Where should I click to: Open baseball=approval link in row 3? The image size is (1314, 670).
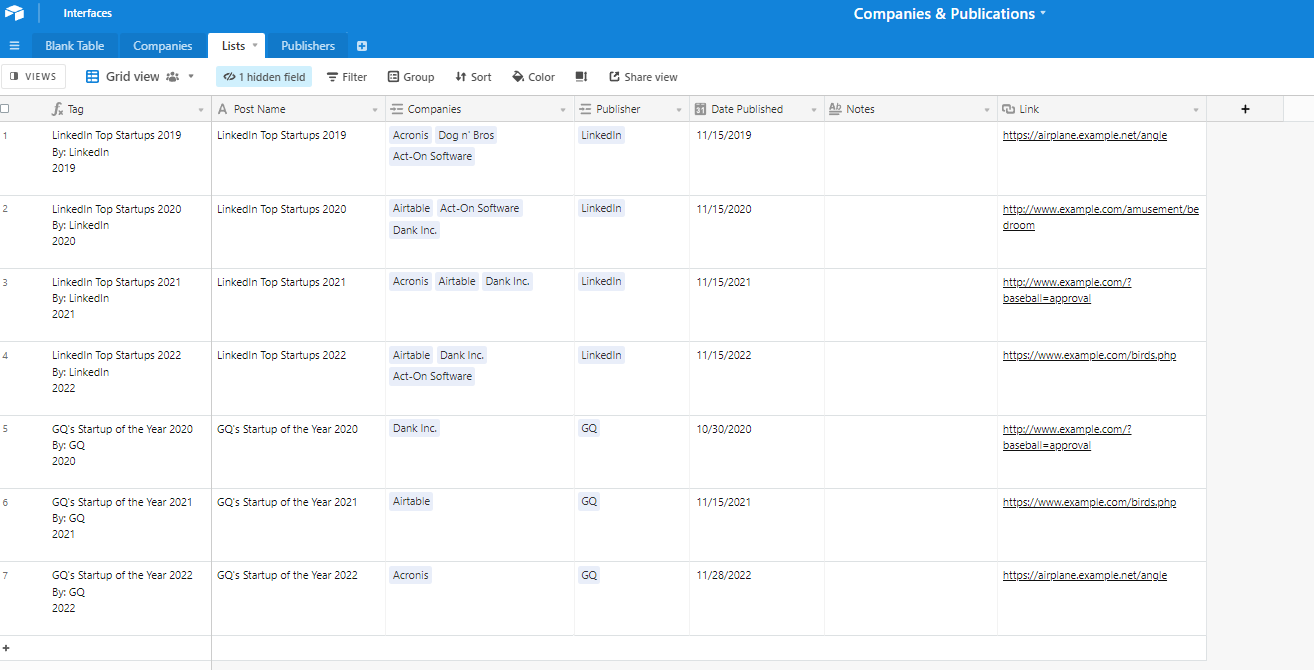click(1067, 290)
